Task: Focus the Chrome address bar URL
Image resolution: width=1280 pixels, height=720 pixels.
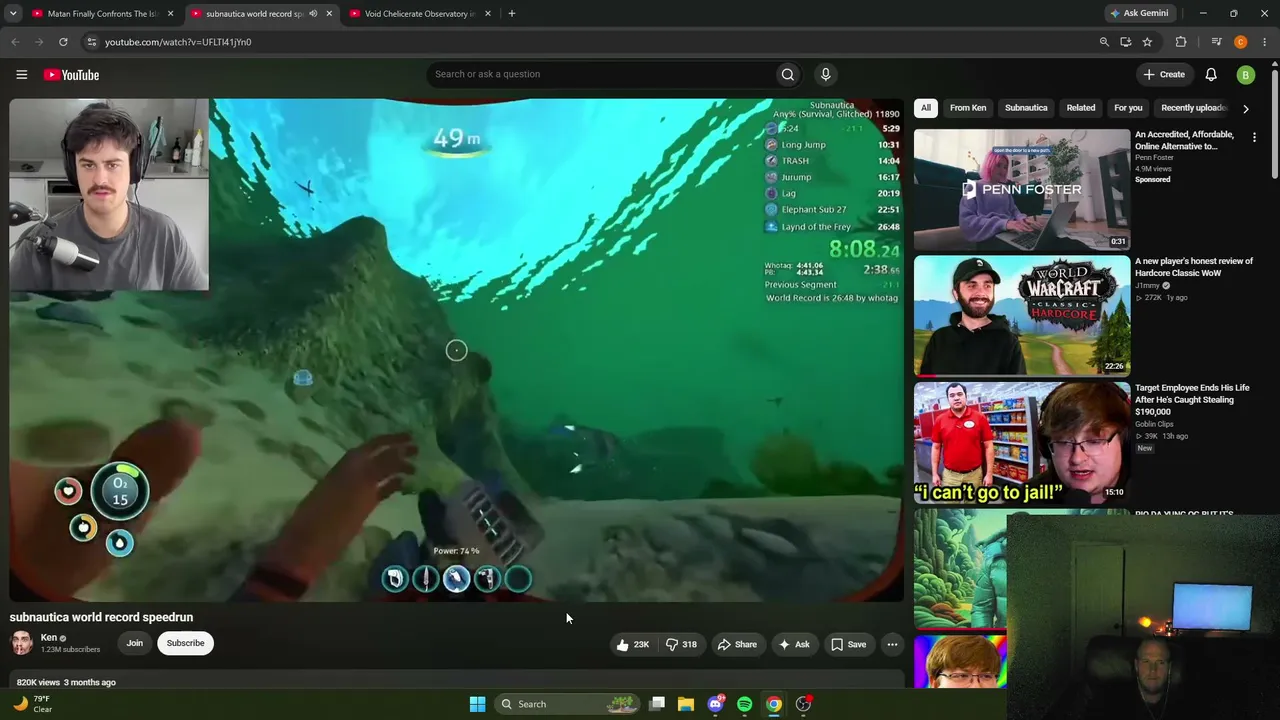Action: [178, 42]
